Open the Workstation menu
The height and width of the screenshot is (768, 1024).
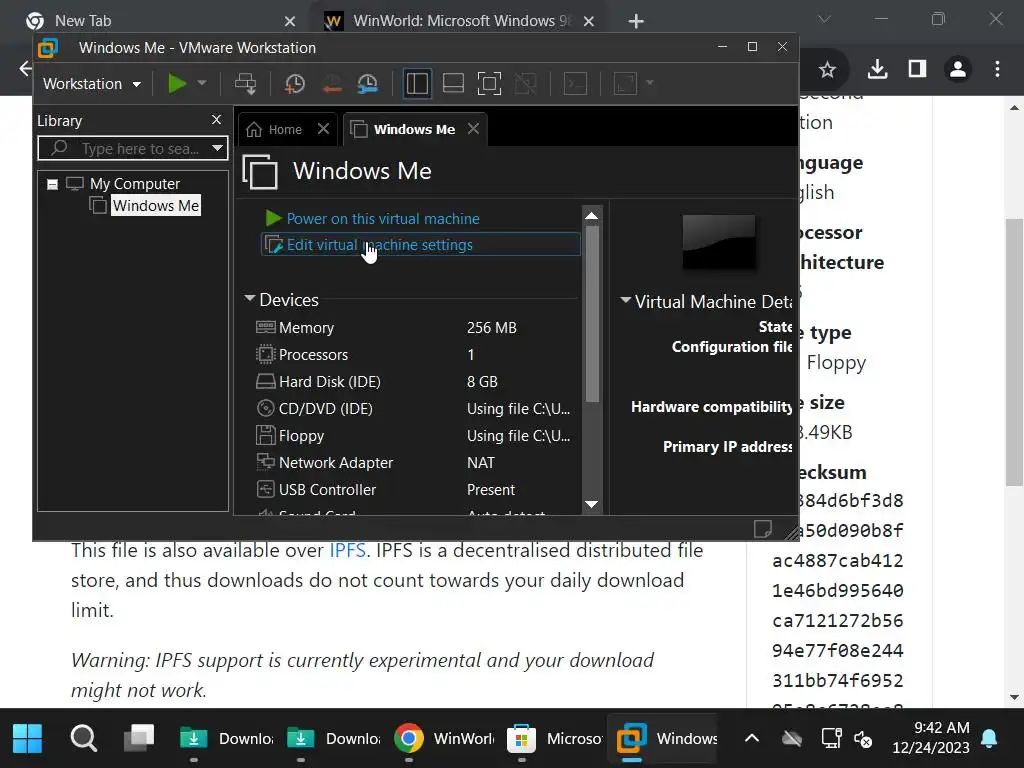91,84
